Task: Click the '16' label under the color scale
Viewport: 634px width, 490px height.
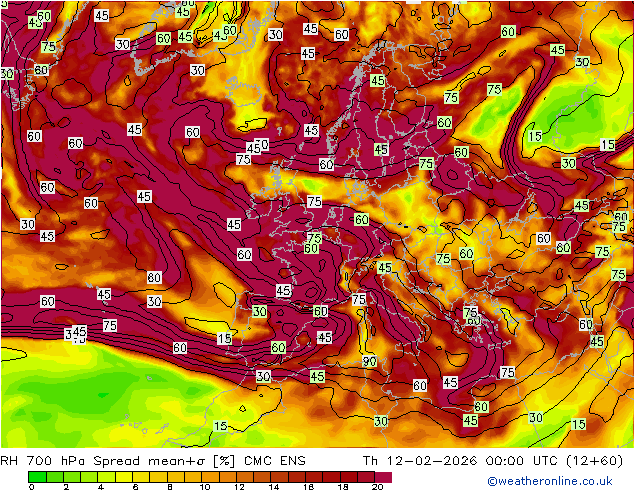Action: coord(309,487)
